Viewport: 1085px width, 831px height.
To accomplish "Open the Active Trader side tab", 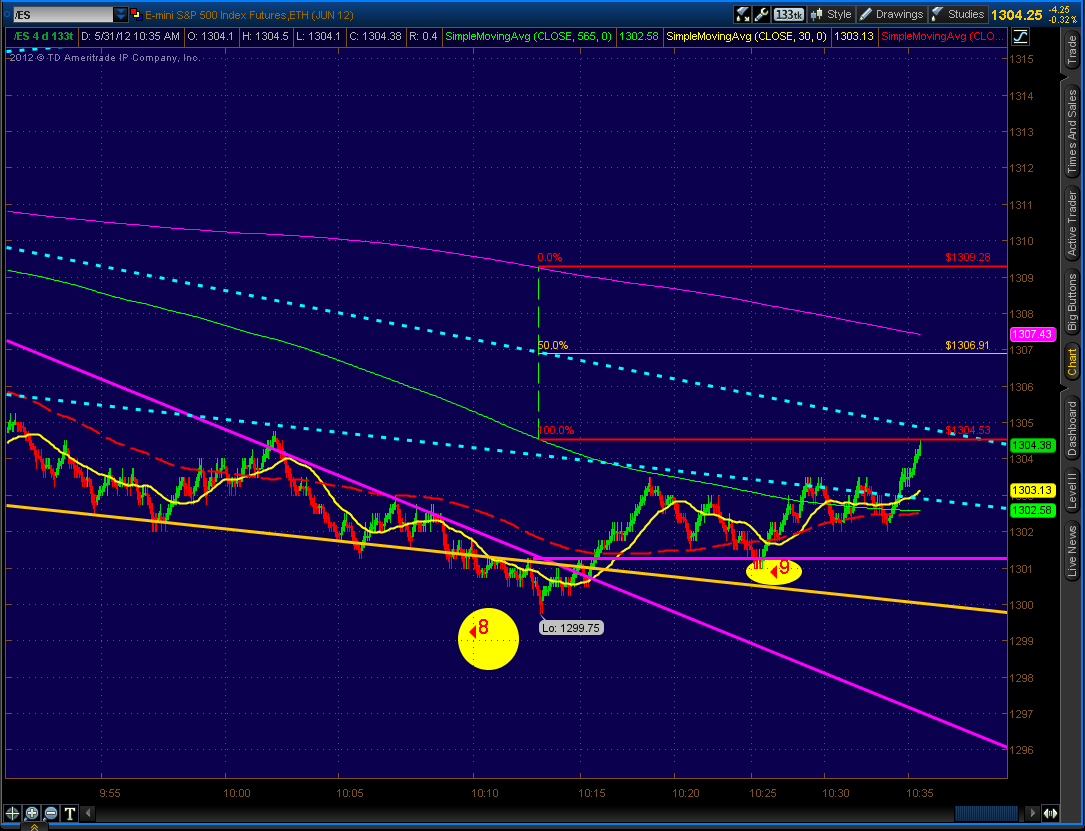I will [x=1072, y=222].
